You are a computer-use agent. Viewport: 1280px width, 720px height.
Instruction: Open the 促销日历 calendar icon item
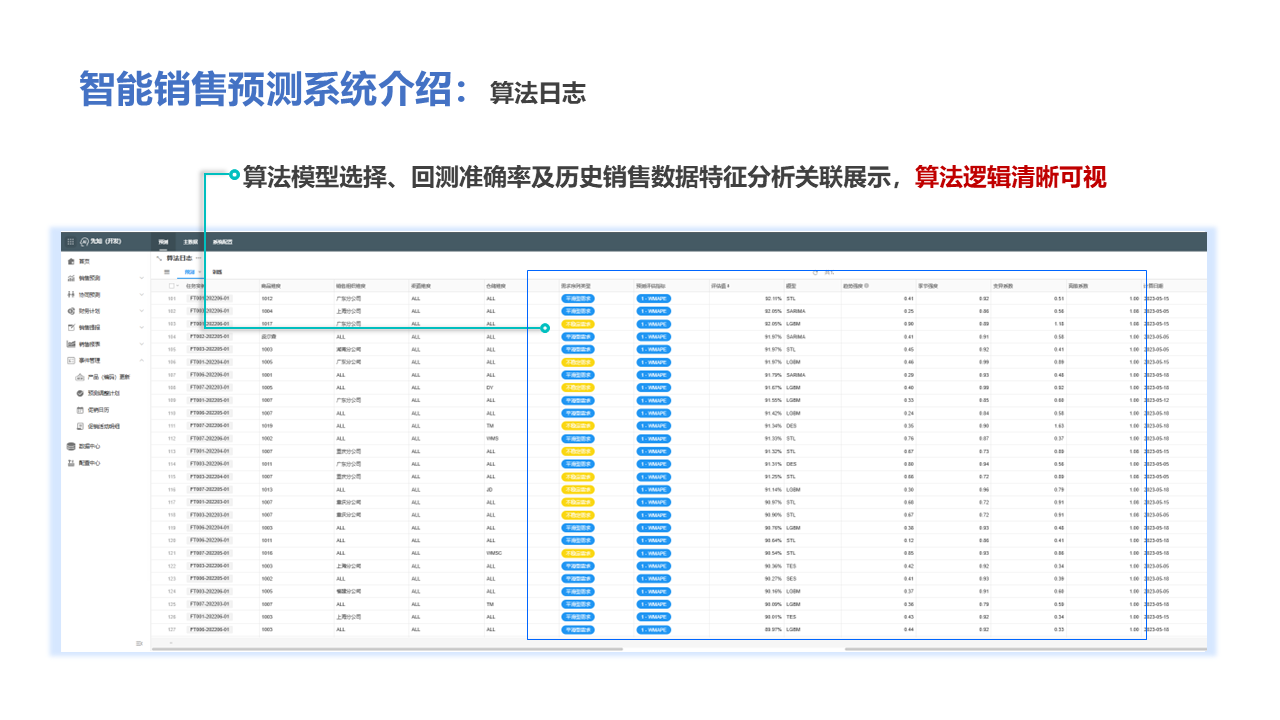point(80,410)
